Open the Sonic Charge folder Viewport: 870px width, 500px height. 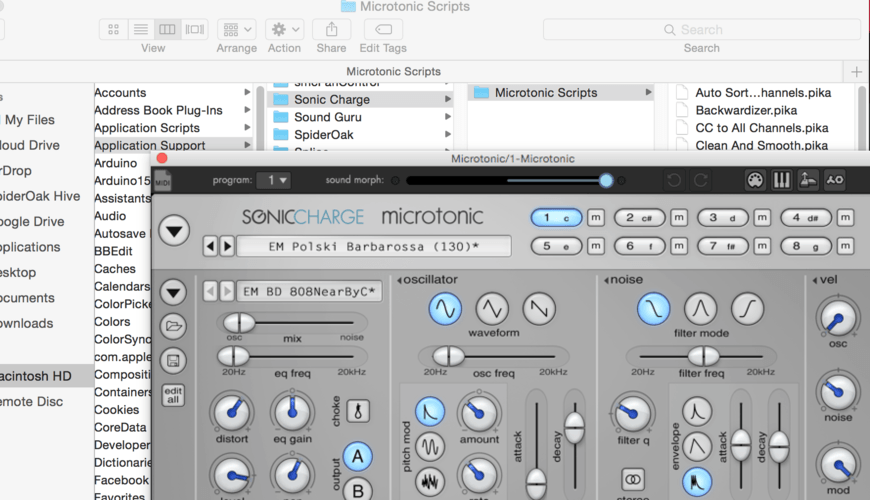[x=361, y=99]
